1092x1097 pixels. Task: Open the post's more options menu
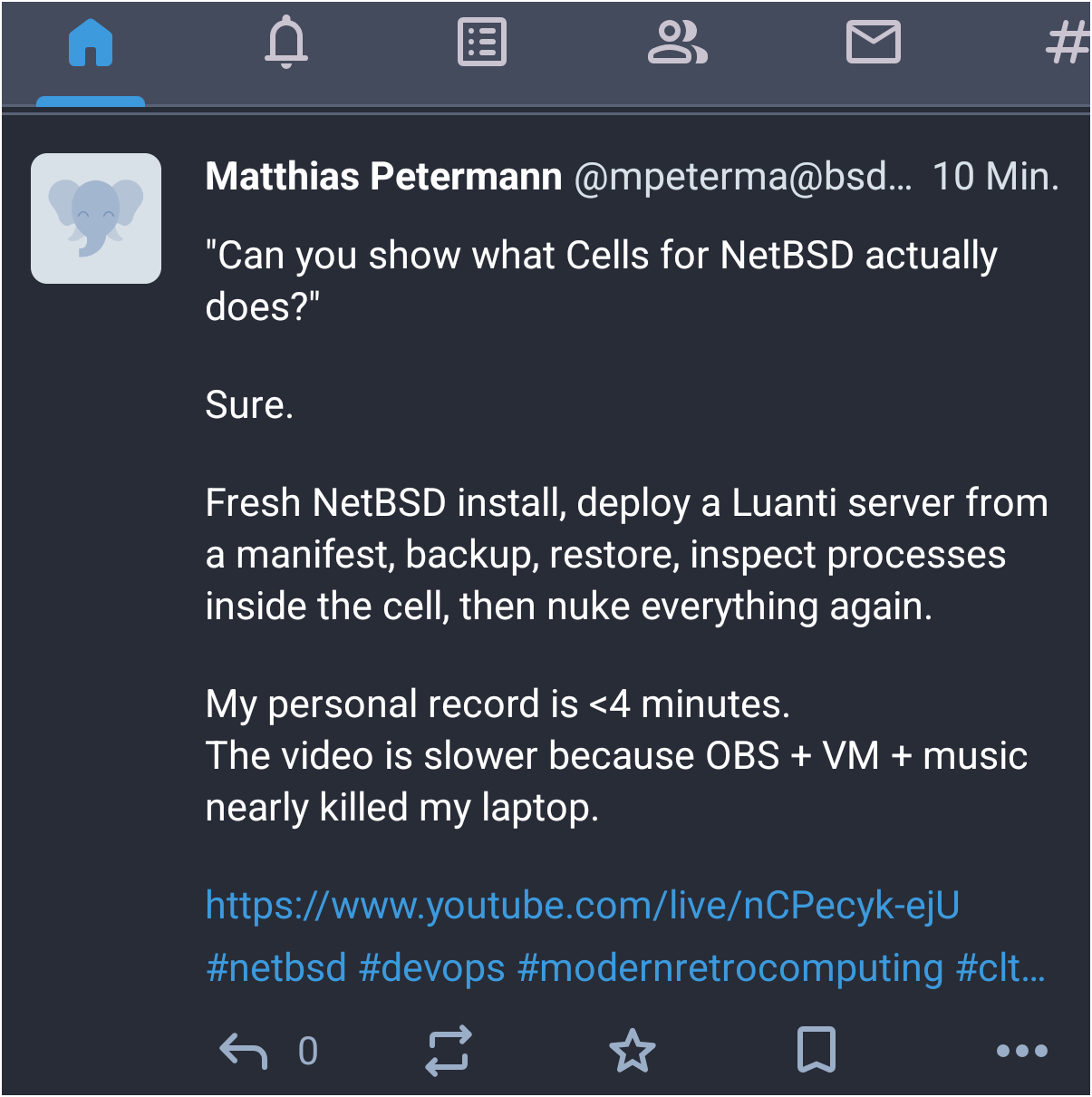pyautogui.click(x=1021, y=1051)
